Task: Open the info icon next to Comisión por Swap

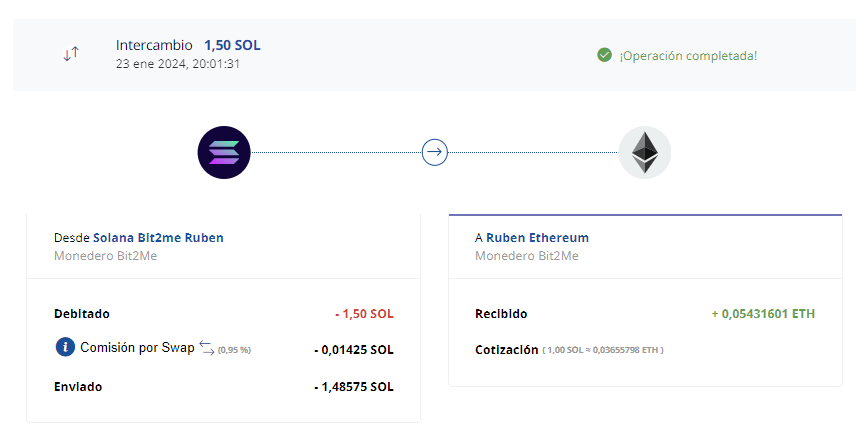Action: click(x=65, y=347)
